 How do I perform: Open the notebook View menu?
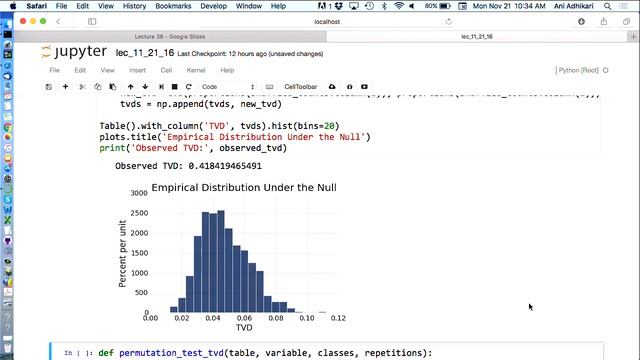point(108,70)
